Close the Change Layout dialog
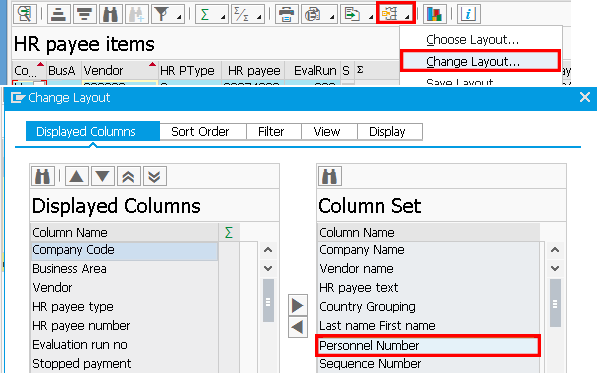This screenshot has height=373, width=597. (x=585, y=97)
